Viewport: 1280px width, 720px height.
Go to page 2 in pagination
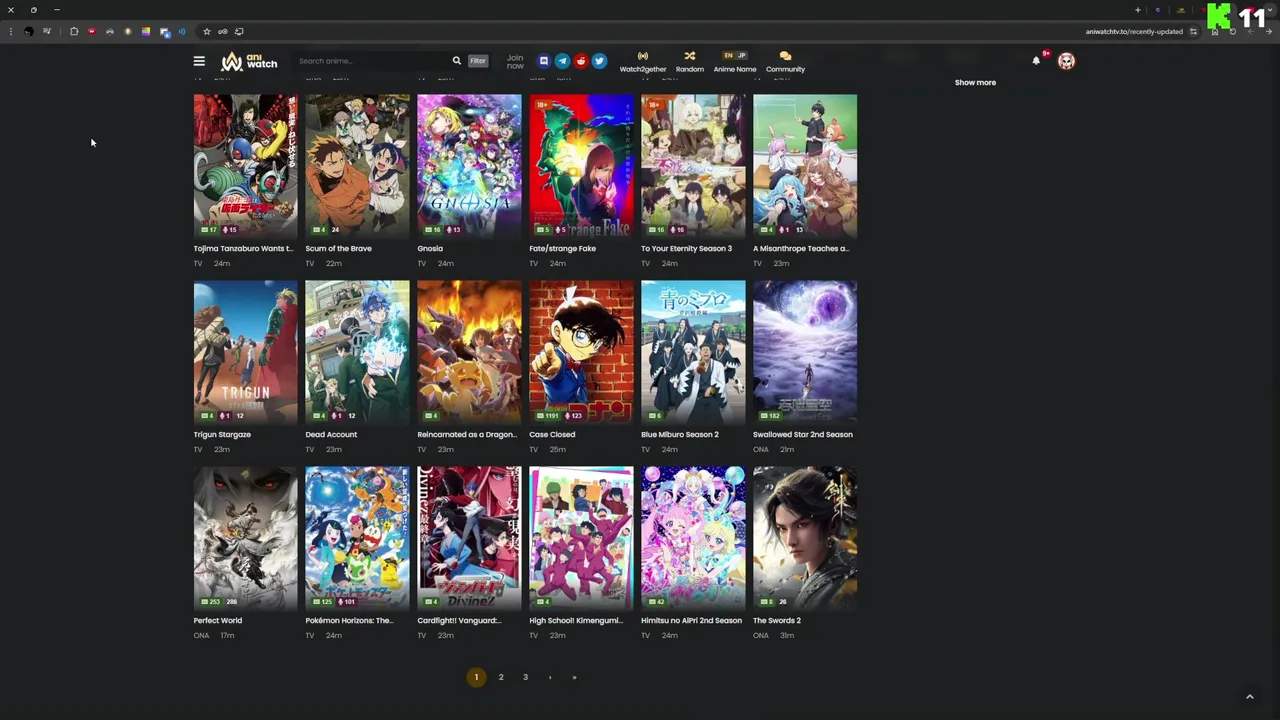click(x=501, y=677)
